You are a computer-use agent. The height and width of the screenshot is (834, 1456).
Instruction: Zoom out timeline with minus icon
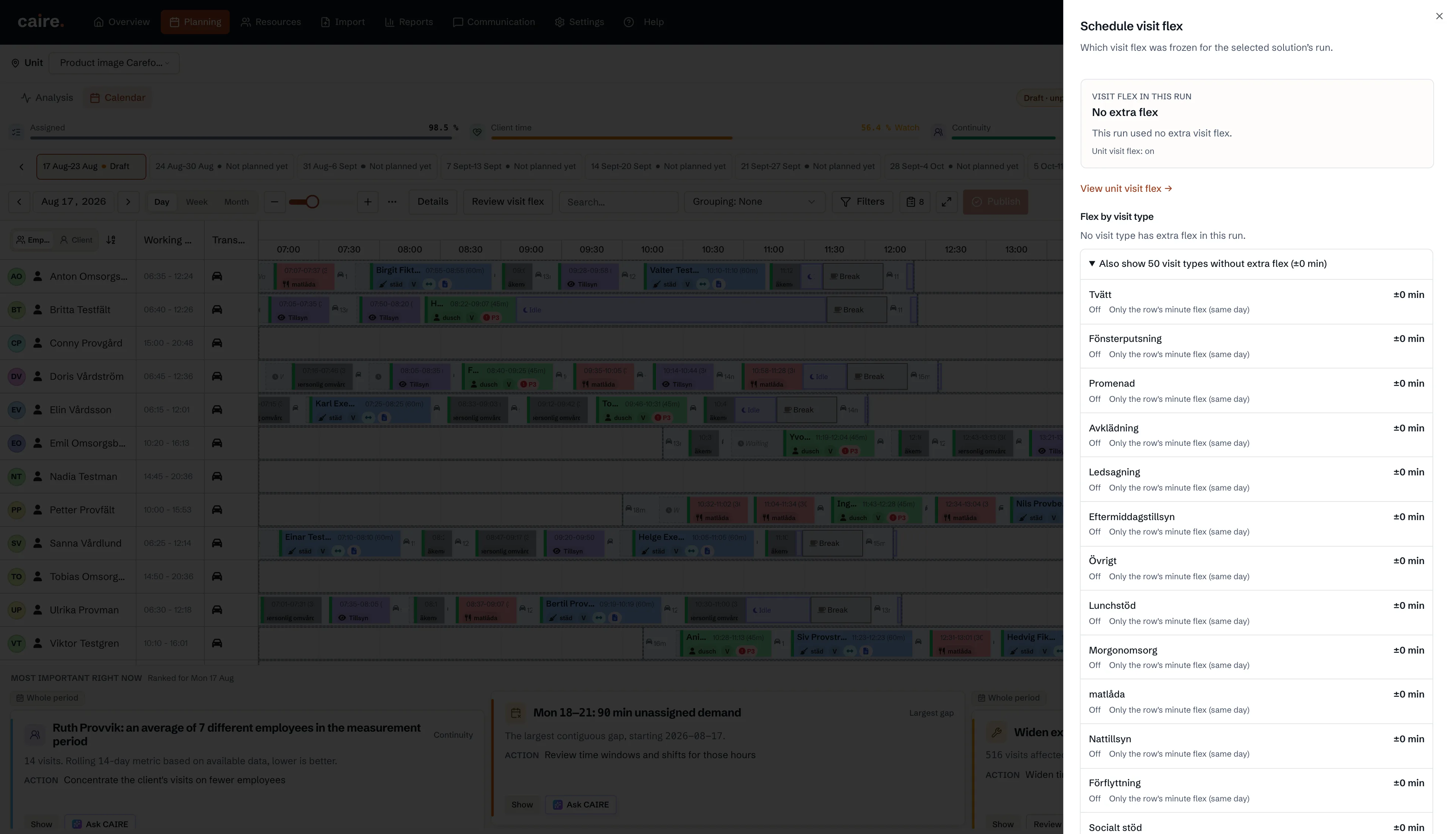(275, 202)
